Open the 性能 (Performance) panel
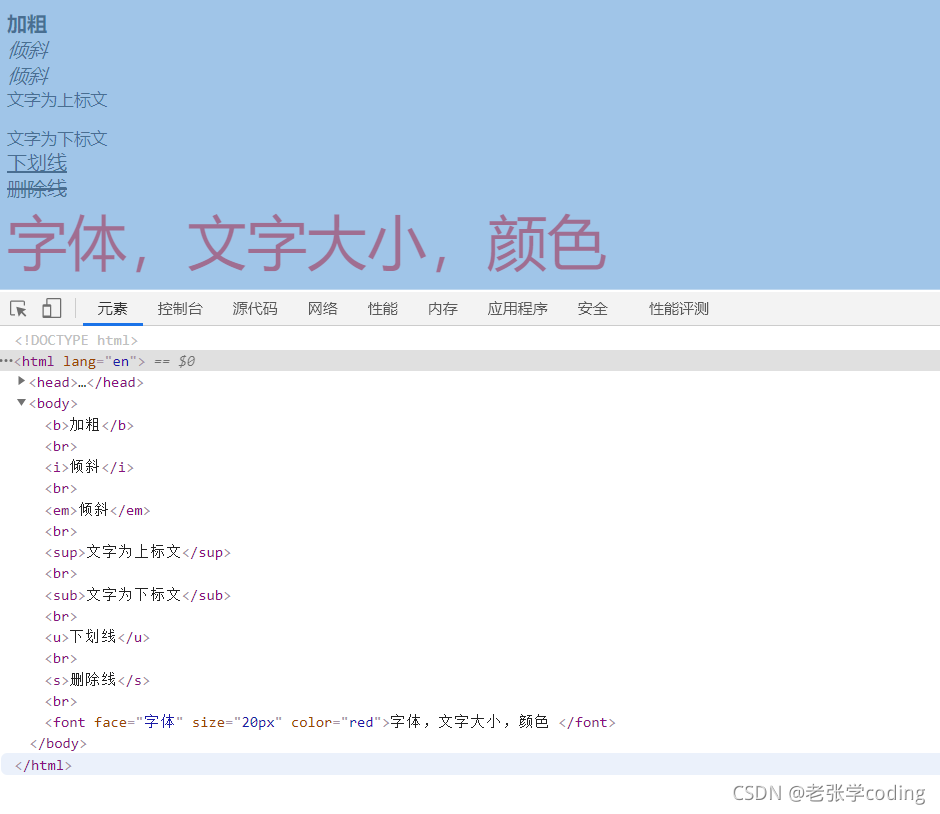This screenshot has height=814, width=940. pyautogui.click(x=382, y=309)
